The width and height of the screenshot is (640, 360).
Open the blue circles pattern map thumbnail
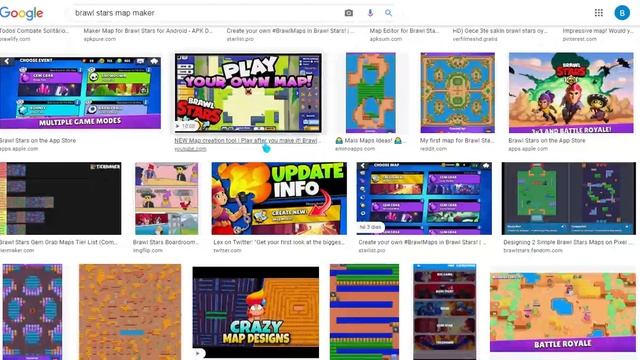[32, 312]
